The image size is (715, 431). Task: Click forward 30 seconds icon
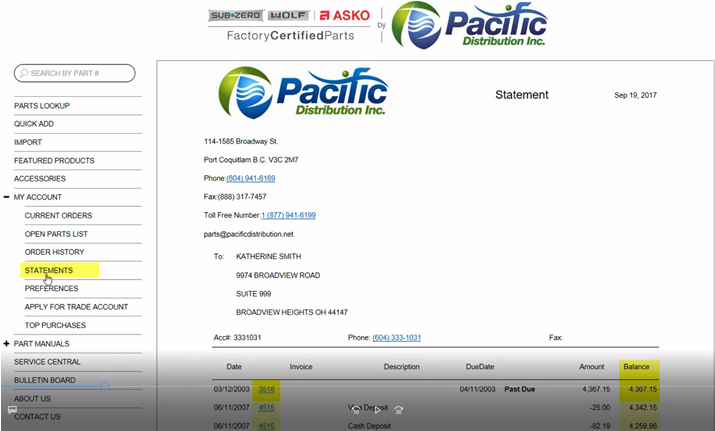[399, 410]
